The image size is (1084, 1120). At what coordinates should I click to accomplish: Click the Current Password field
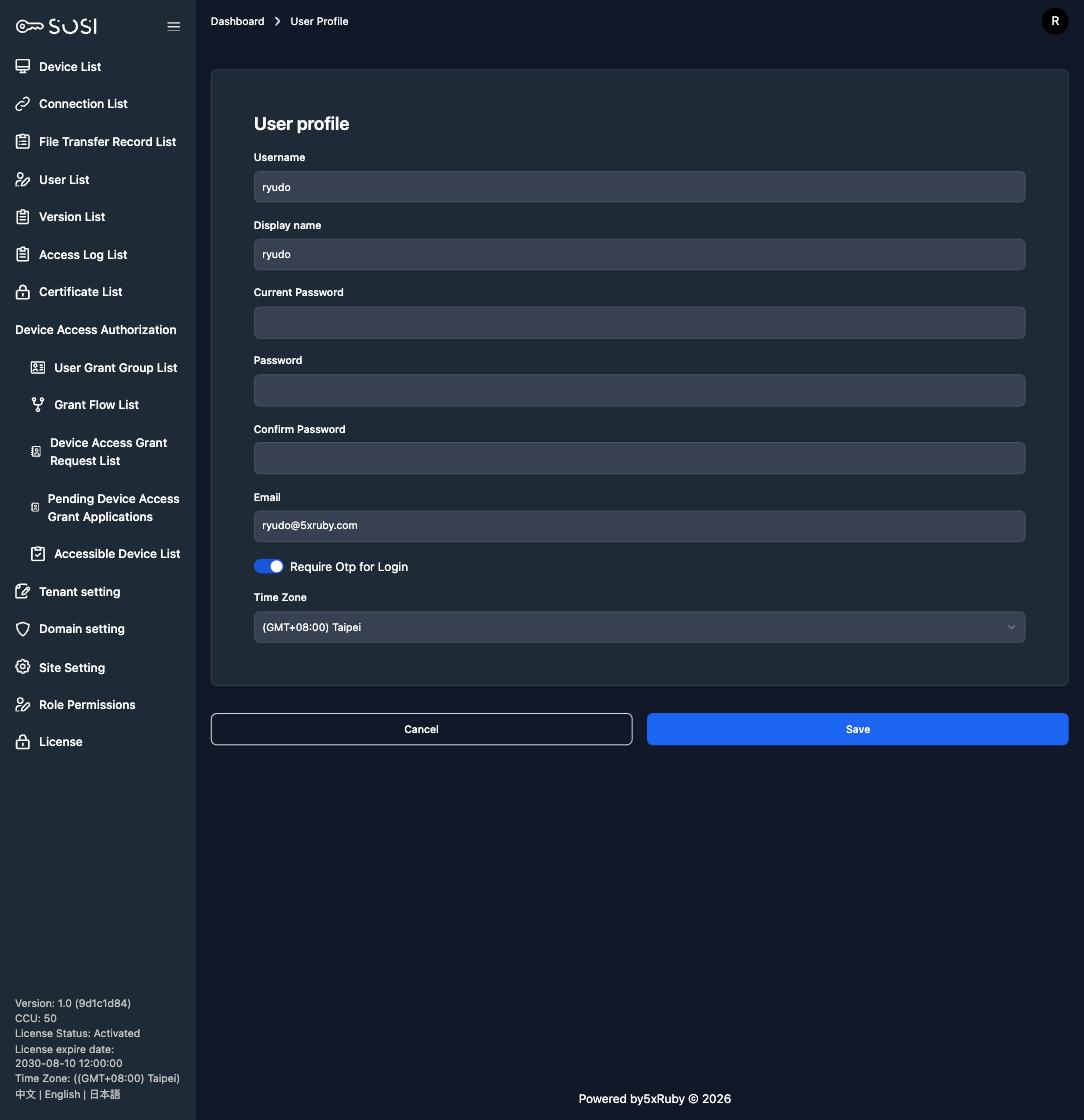pos(639,322)
